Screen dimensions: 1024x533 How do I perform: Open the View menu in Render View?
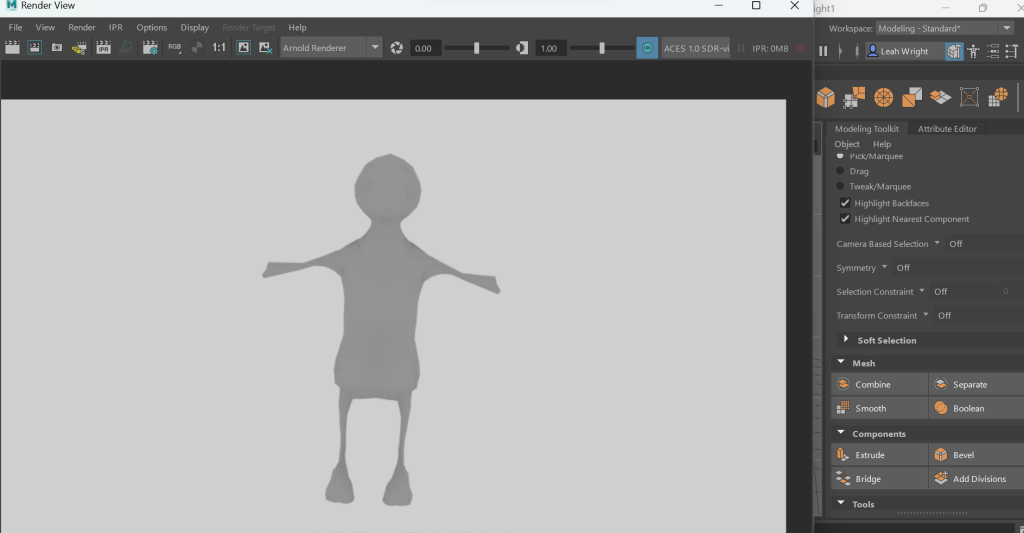45,27
